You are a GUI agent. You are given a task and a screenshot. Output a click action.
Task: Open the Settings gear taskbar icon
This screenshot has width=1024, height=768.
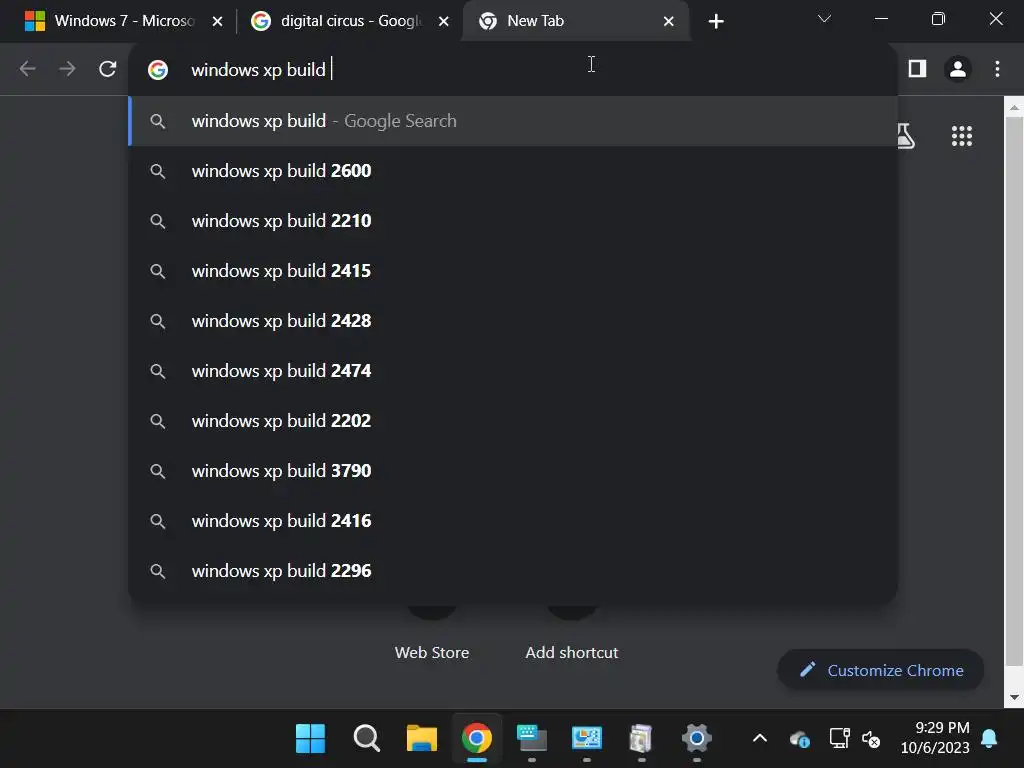click(697, 738)
